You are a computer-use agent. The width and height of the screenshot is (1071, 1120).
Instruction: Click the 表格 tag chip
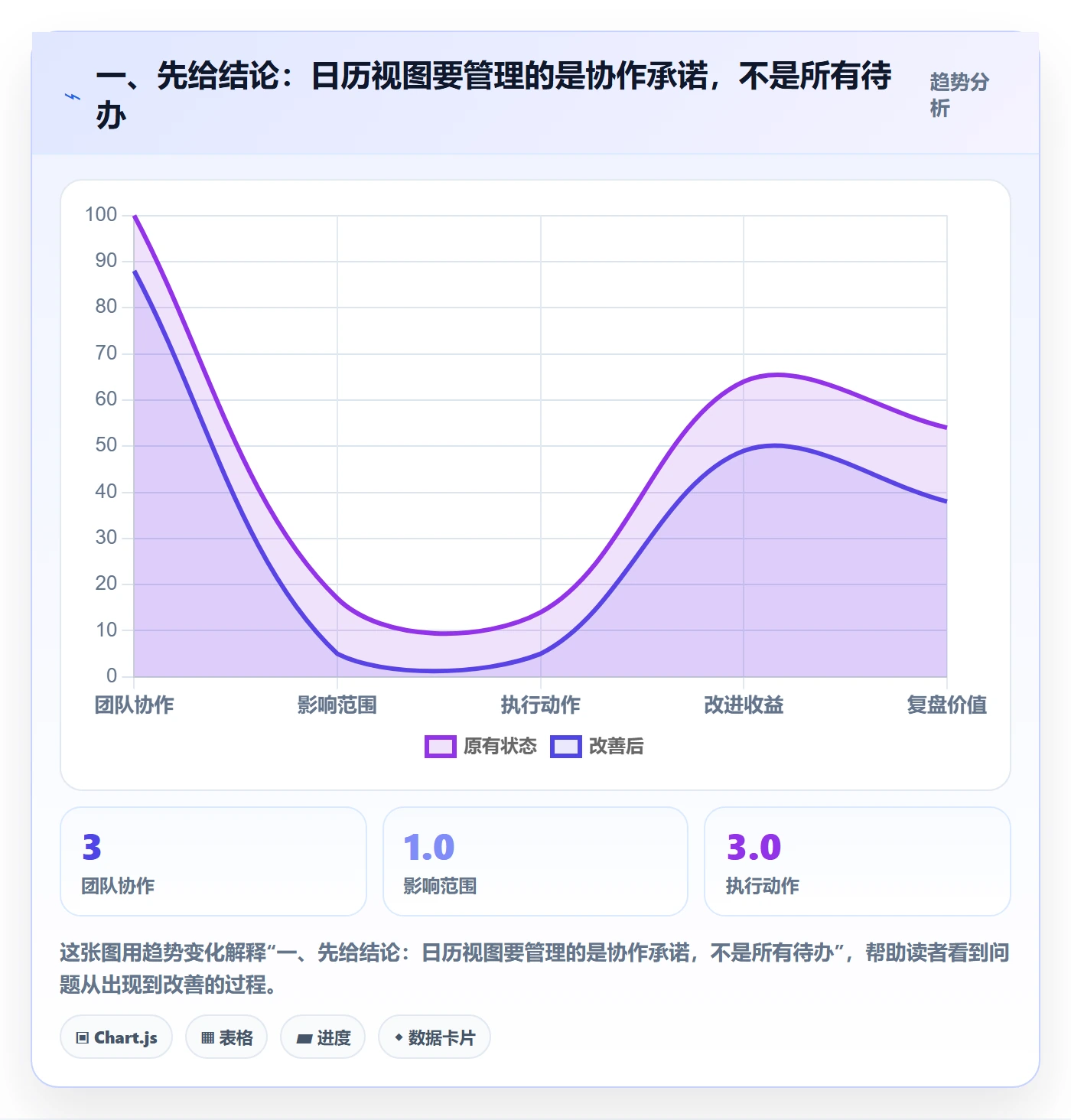[226, 1037]
